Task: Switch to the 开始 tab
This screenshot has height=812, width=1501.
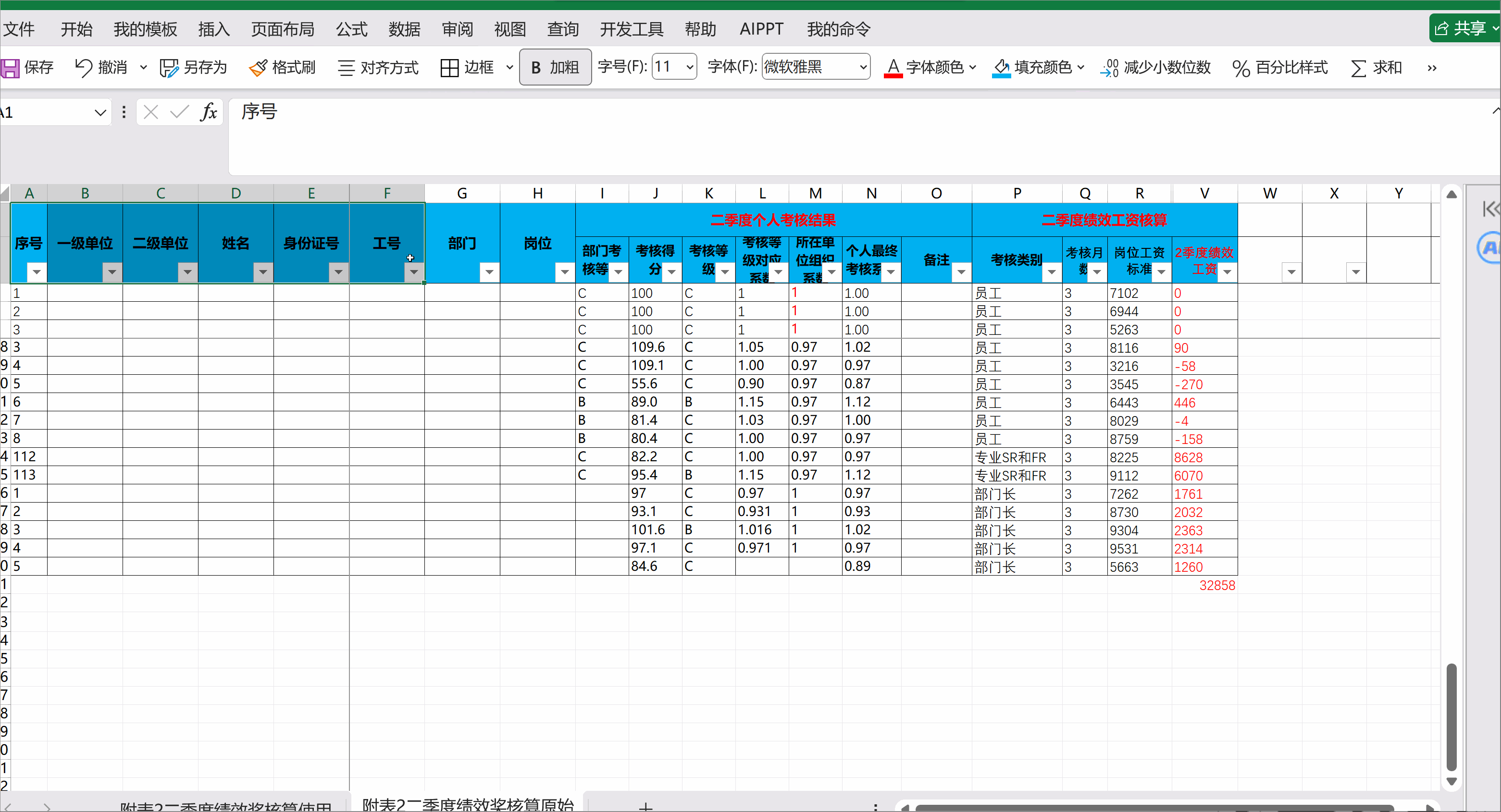Action: 77,29
